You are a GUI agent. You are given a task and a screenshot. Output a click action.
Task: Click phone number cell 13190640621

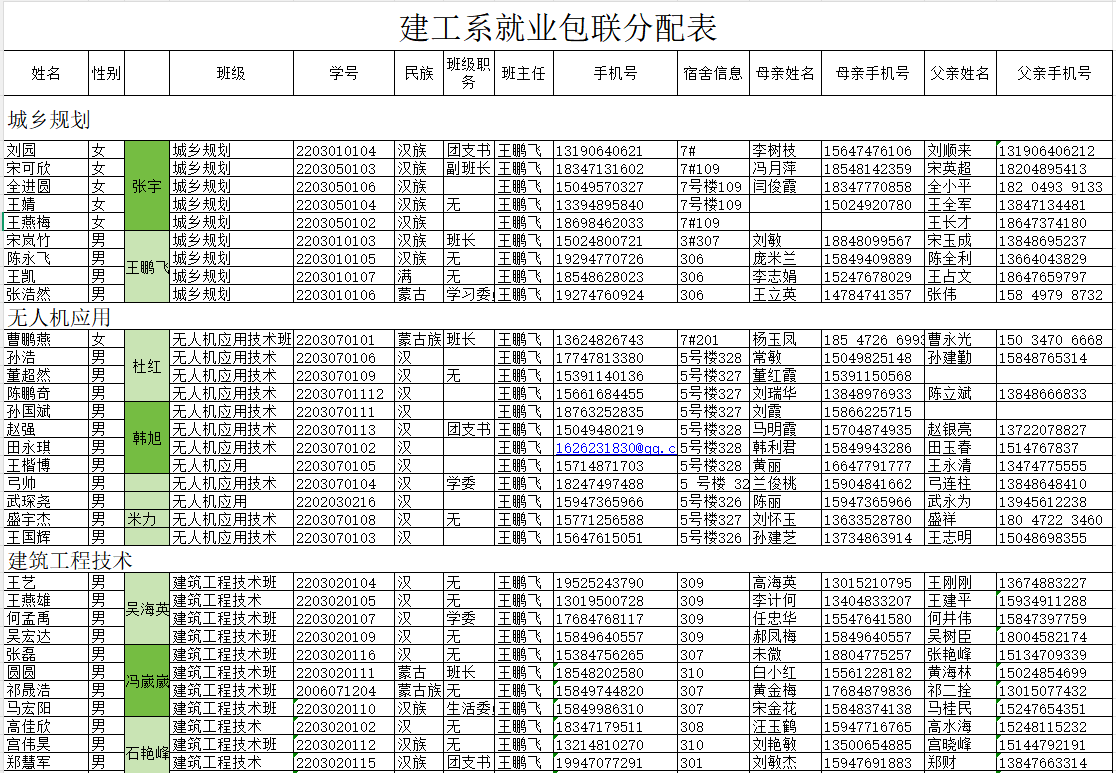[616, 150]
